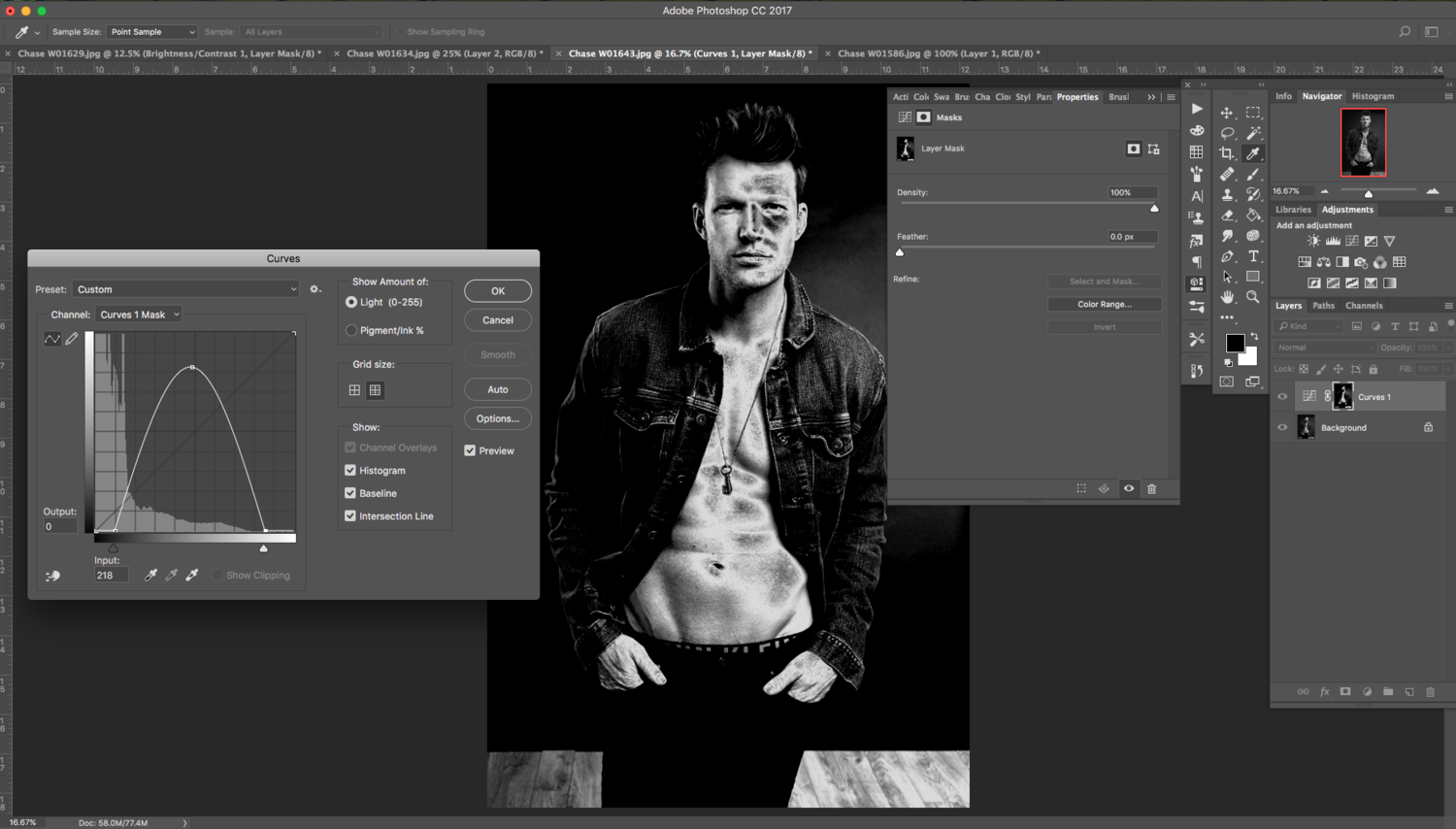Select the Brush tool
This screenshot has width=1456, height=829.
[x=1251, y=175]
